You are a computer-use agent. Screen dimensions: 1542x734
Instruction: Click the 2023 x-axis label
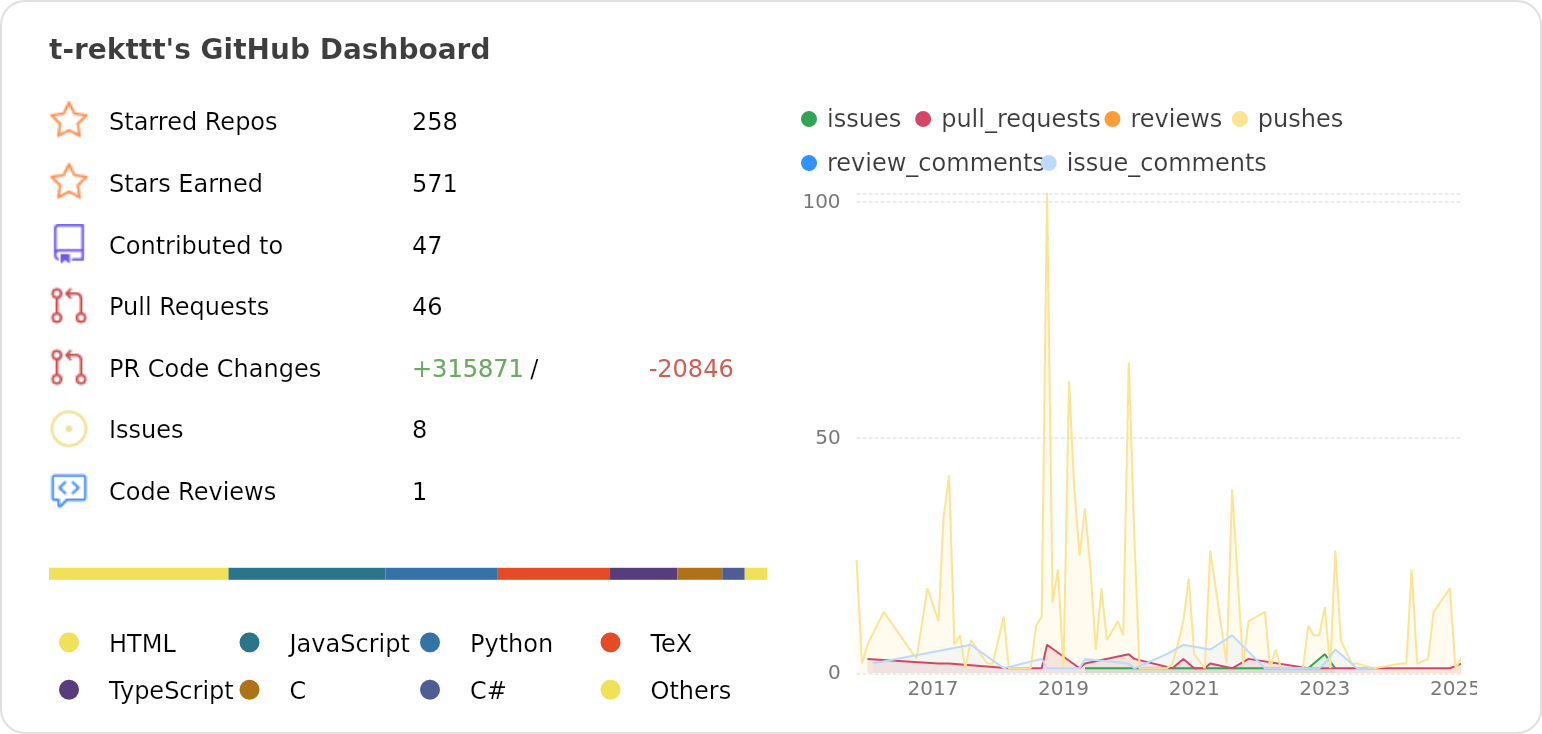[1324, 689]
